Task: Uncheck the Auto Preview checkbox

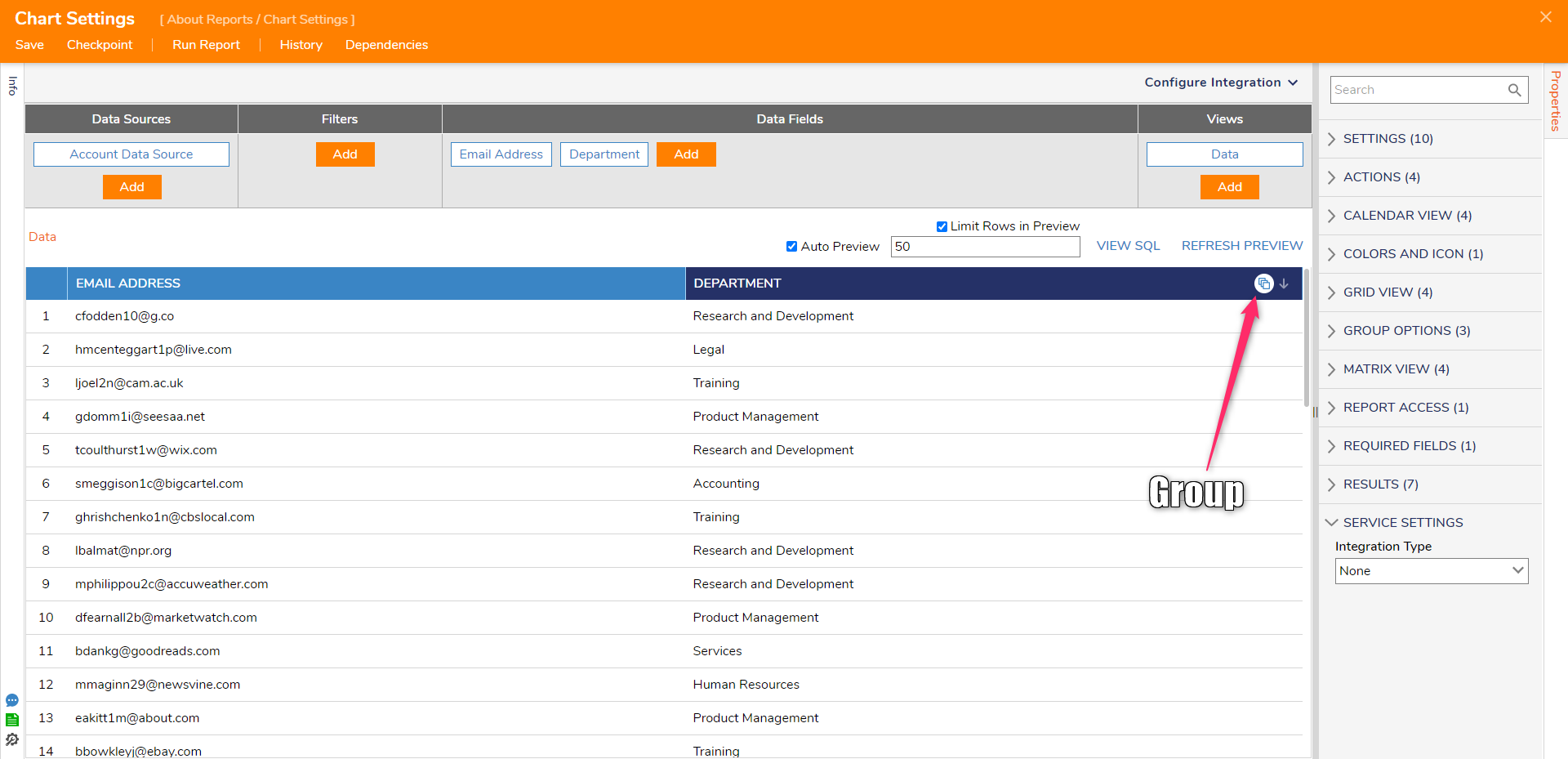Action: click(791, 247)
